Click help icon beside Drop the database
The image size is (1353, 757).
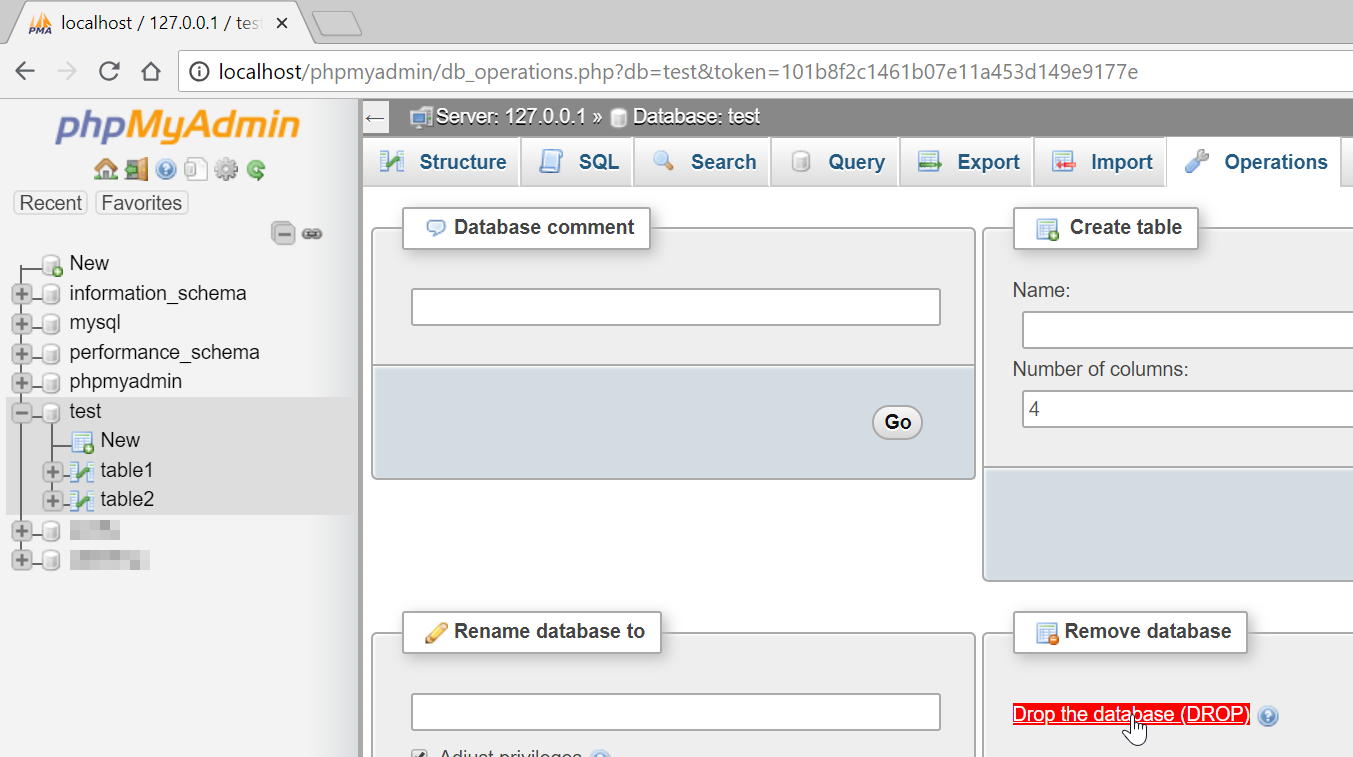1268,716
